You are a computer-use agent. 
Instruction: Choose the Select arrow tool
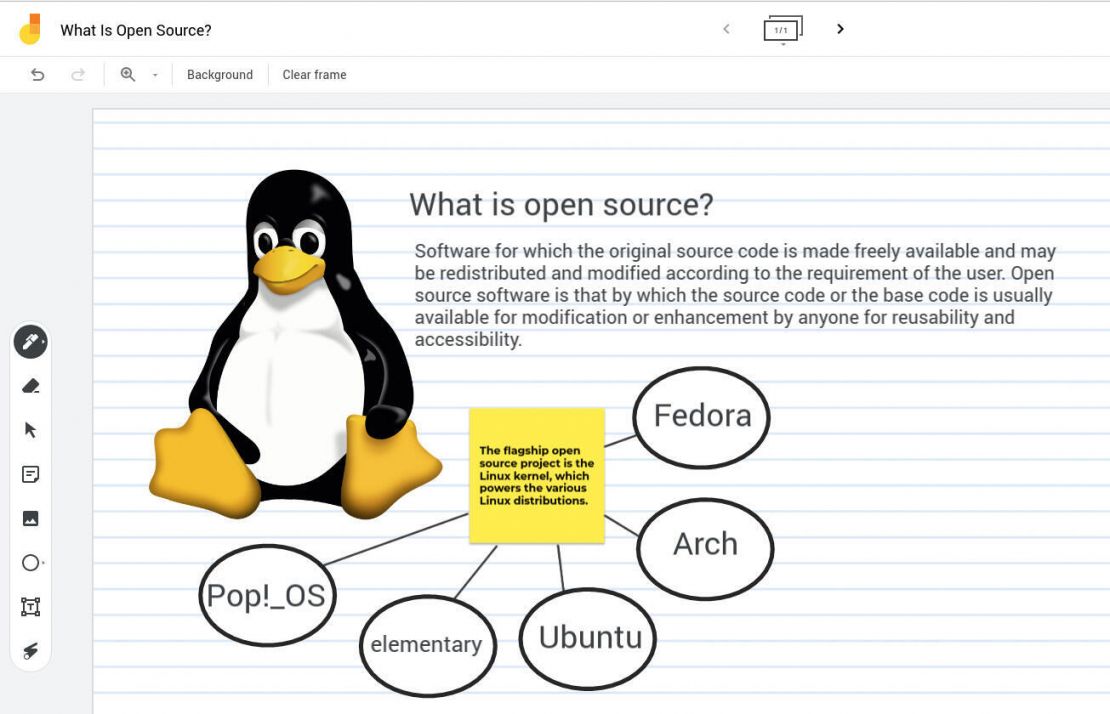pyautogui.click(x=31, y=430)
